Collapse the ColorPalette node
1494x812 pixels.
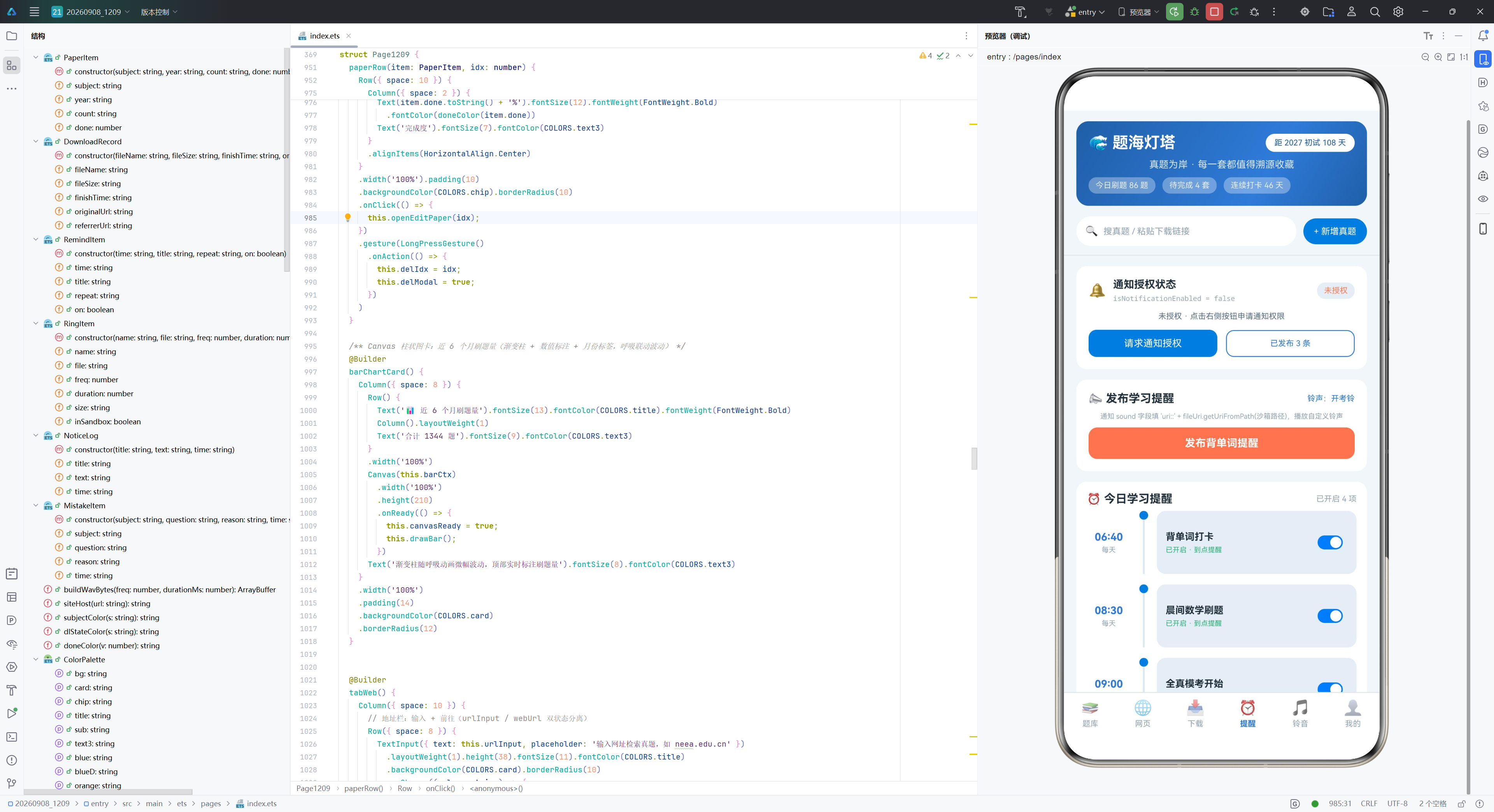click(x=35, y=660)
